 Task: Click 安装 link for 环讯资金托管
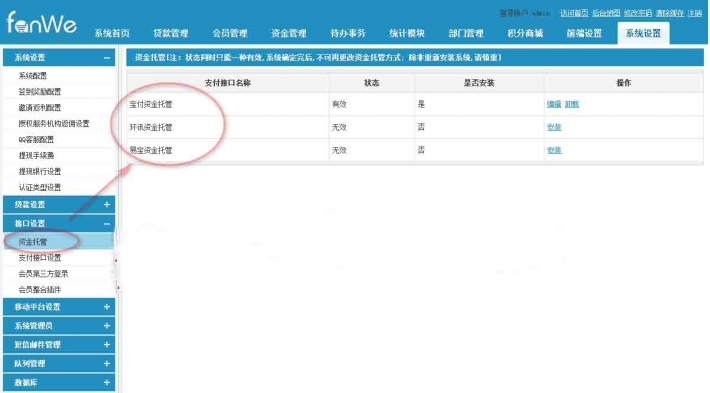(554, 127)
